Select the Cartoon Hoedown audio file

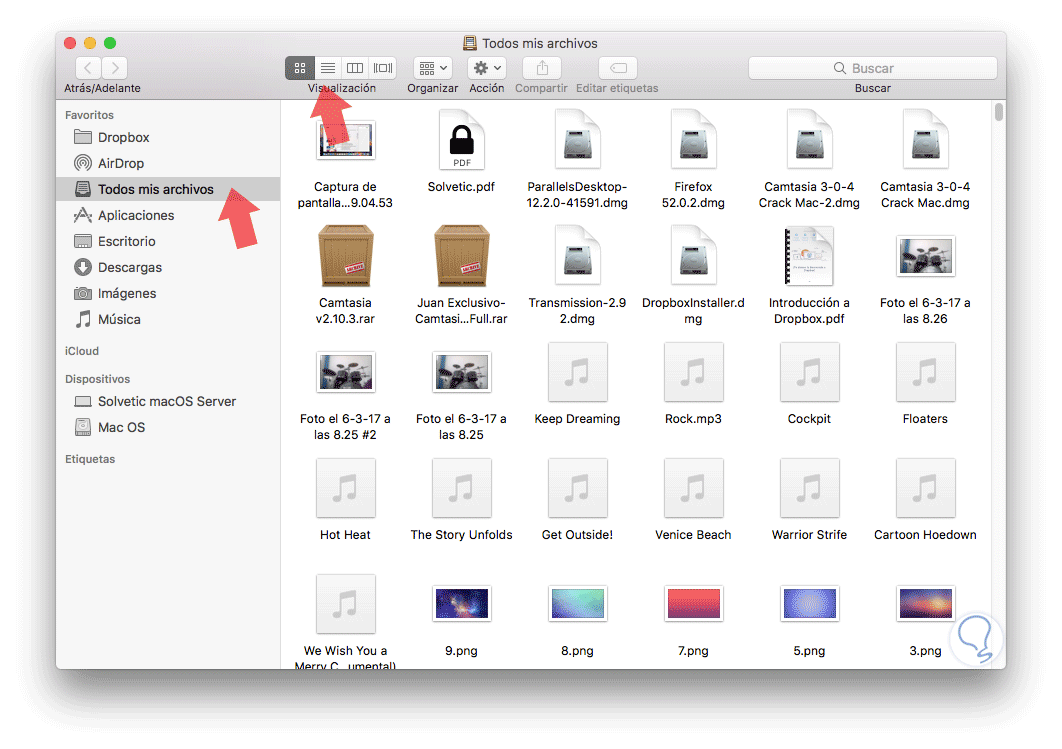(x=925, y=488)
